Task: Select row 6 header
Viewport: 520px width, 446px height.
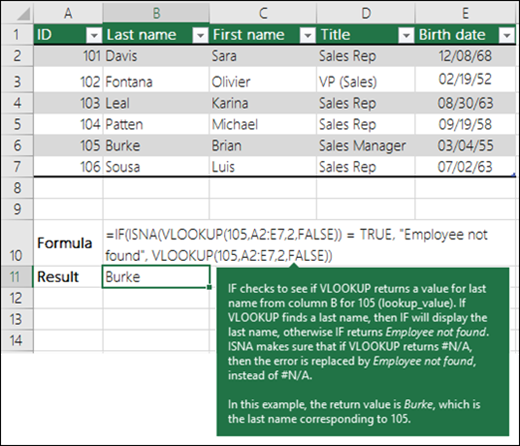Action: pyautogui.click(x=17, y=145)
